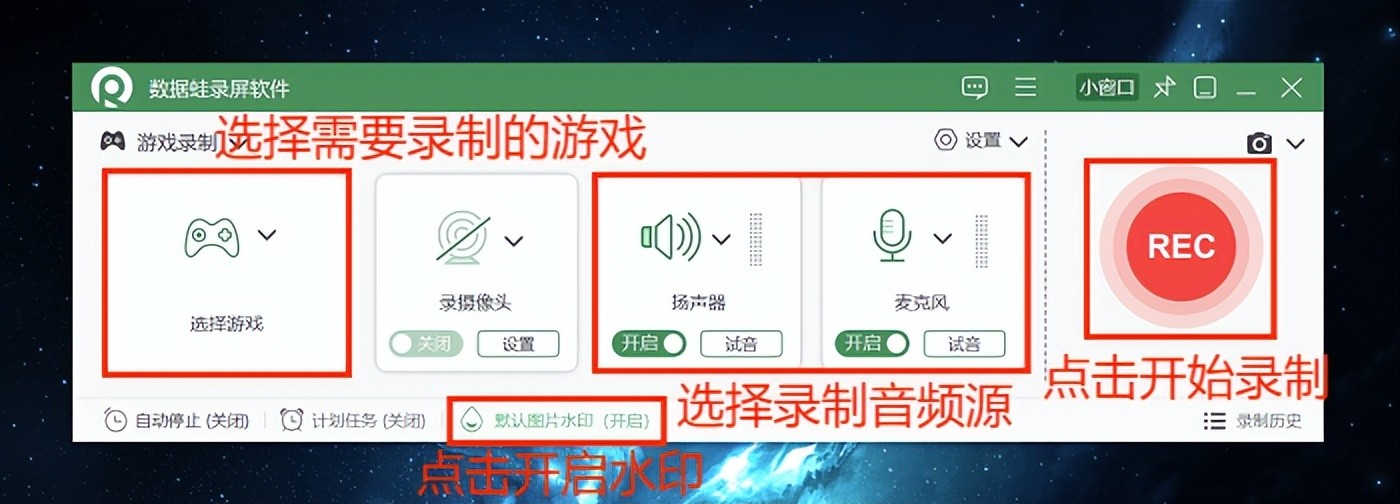Click the microphone icon
Viewport: 1400px width, 504px height.
click(892, 238)
